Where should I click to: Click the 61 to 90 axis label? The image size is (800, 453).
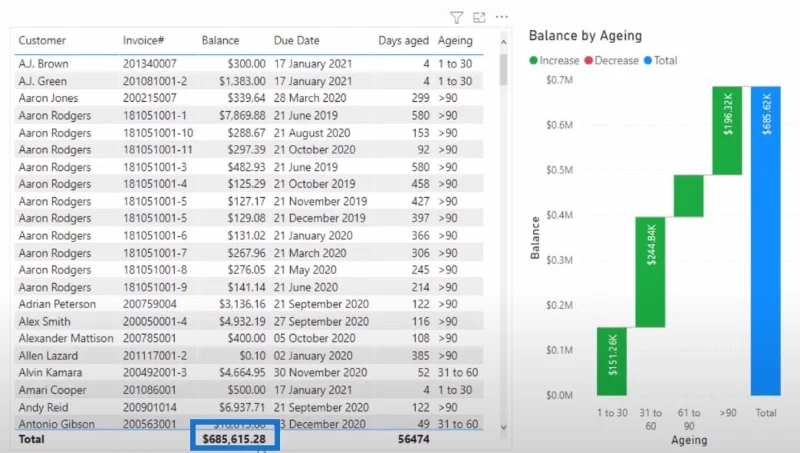coord(689,419)
